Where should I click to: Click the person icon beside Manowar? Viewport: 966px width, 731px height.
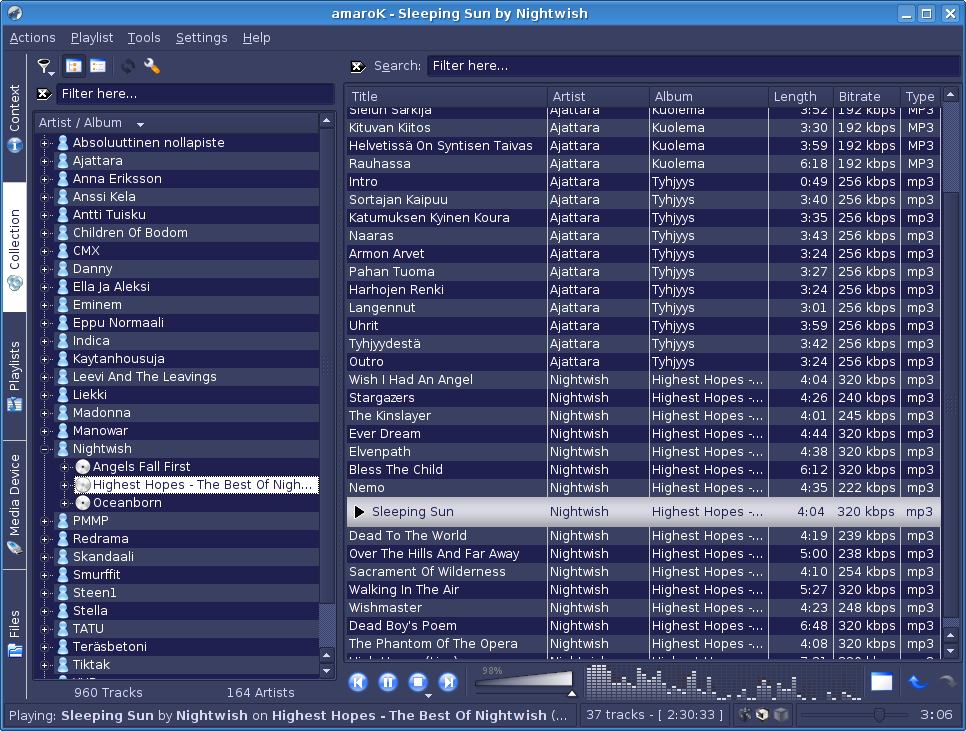click(63, 431)
